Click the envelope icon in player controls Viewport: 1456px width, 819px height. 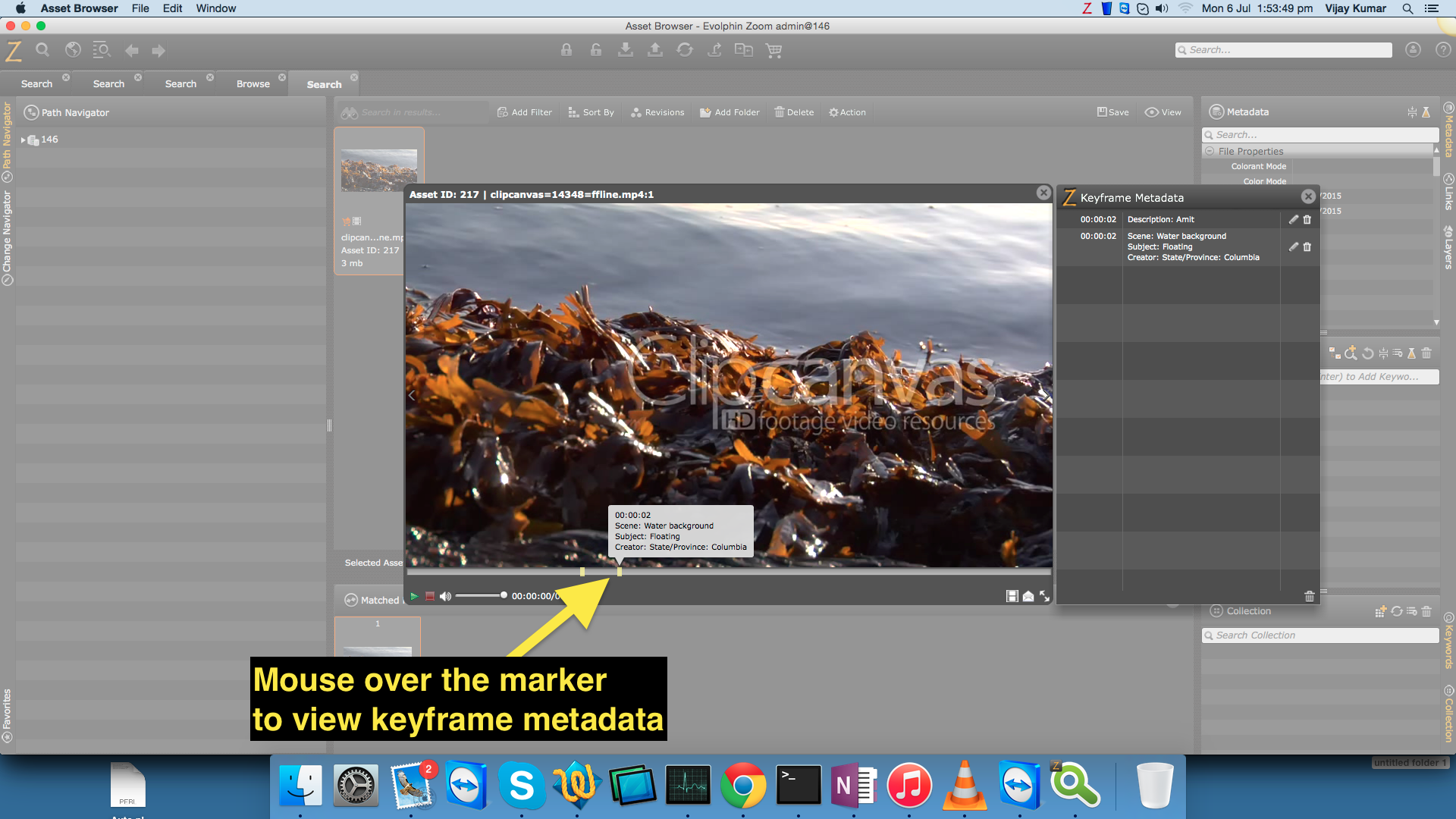coord(1028,597)
